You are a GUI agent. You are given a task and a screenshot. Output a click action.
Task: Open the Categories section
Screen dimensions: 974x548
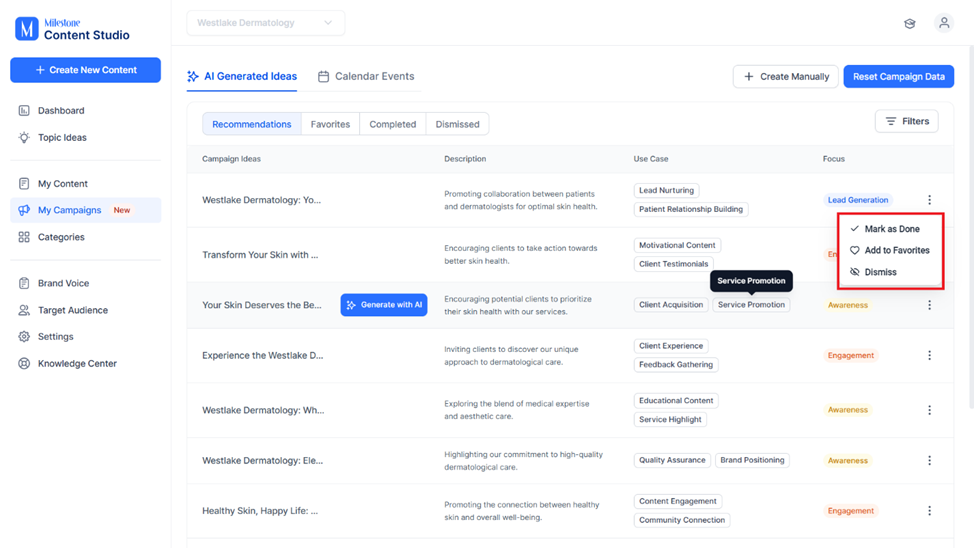[x=61, y=237]
